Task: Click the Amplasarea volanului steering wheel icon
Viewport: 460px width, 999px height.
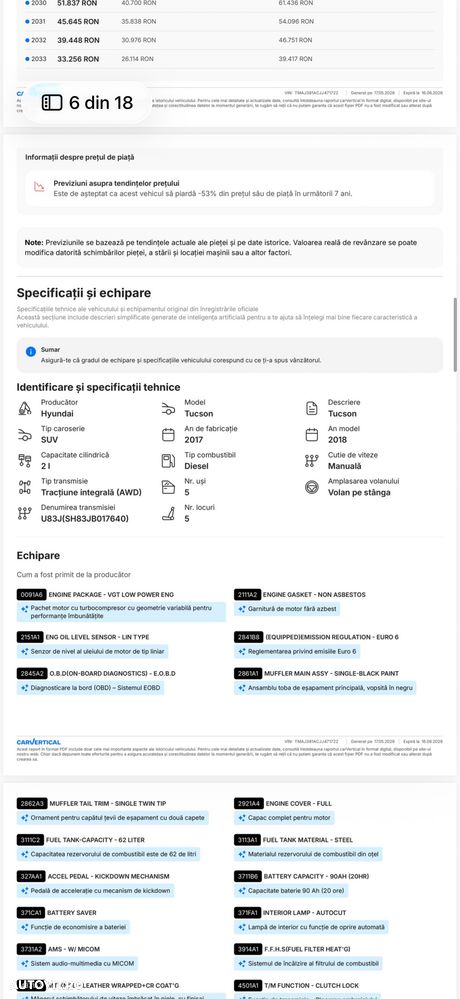Action: pos(312,487)
